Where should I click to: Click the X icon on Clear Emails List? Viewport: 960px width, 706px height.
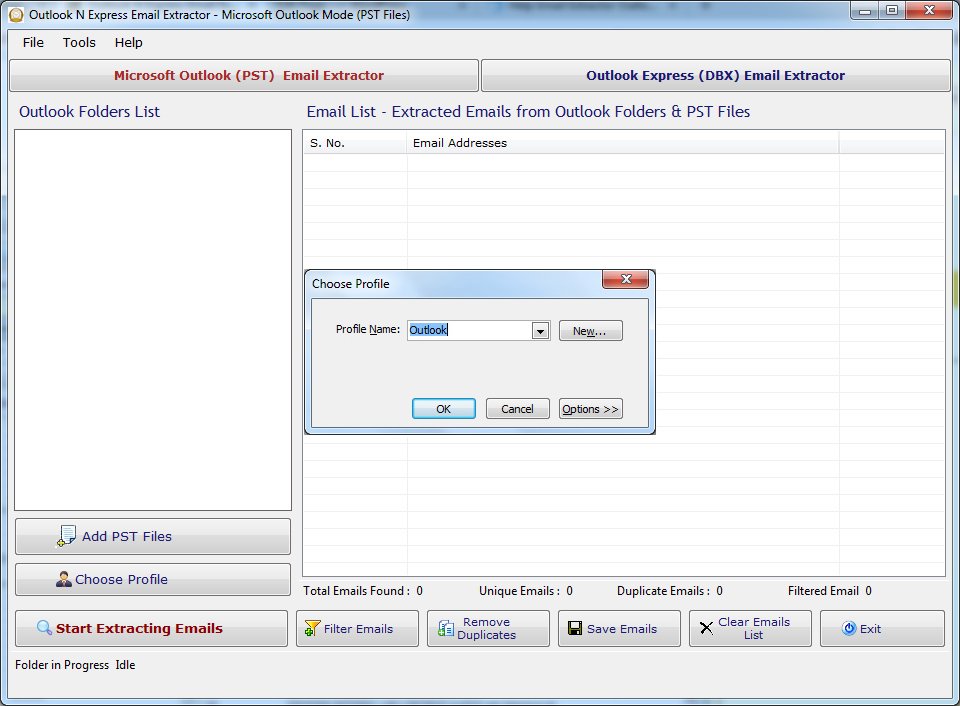click(706, 628)
